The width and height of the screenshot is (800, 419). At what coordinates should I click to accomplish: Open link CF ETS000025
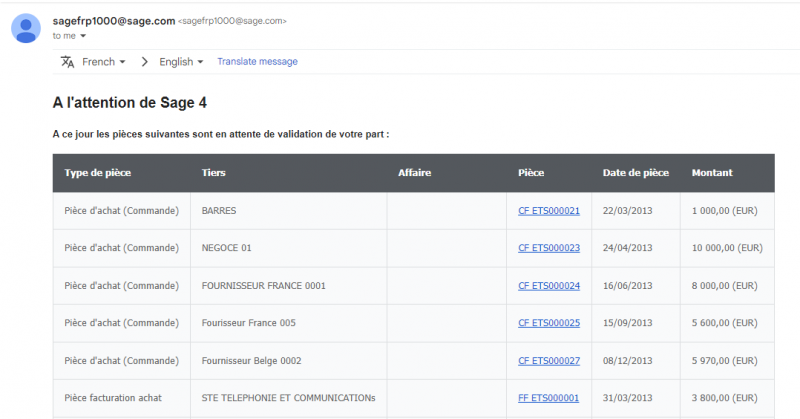(549, 323)
